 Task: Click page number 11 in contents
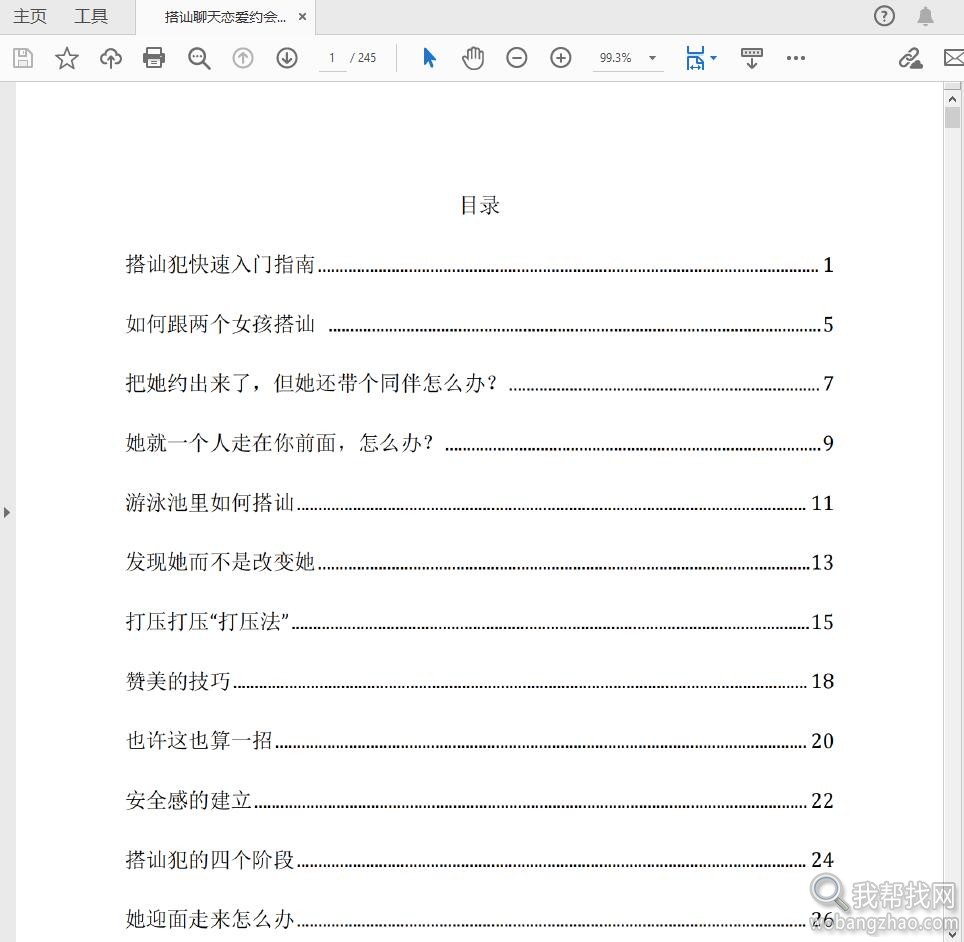click(823, 503)
